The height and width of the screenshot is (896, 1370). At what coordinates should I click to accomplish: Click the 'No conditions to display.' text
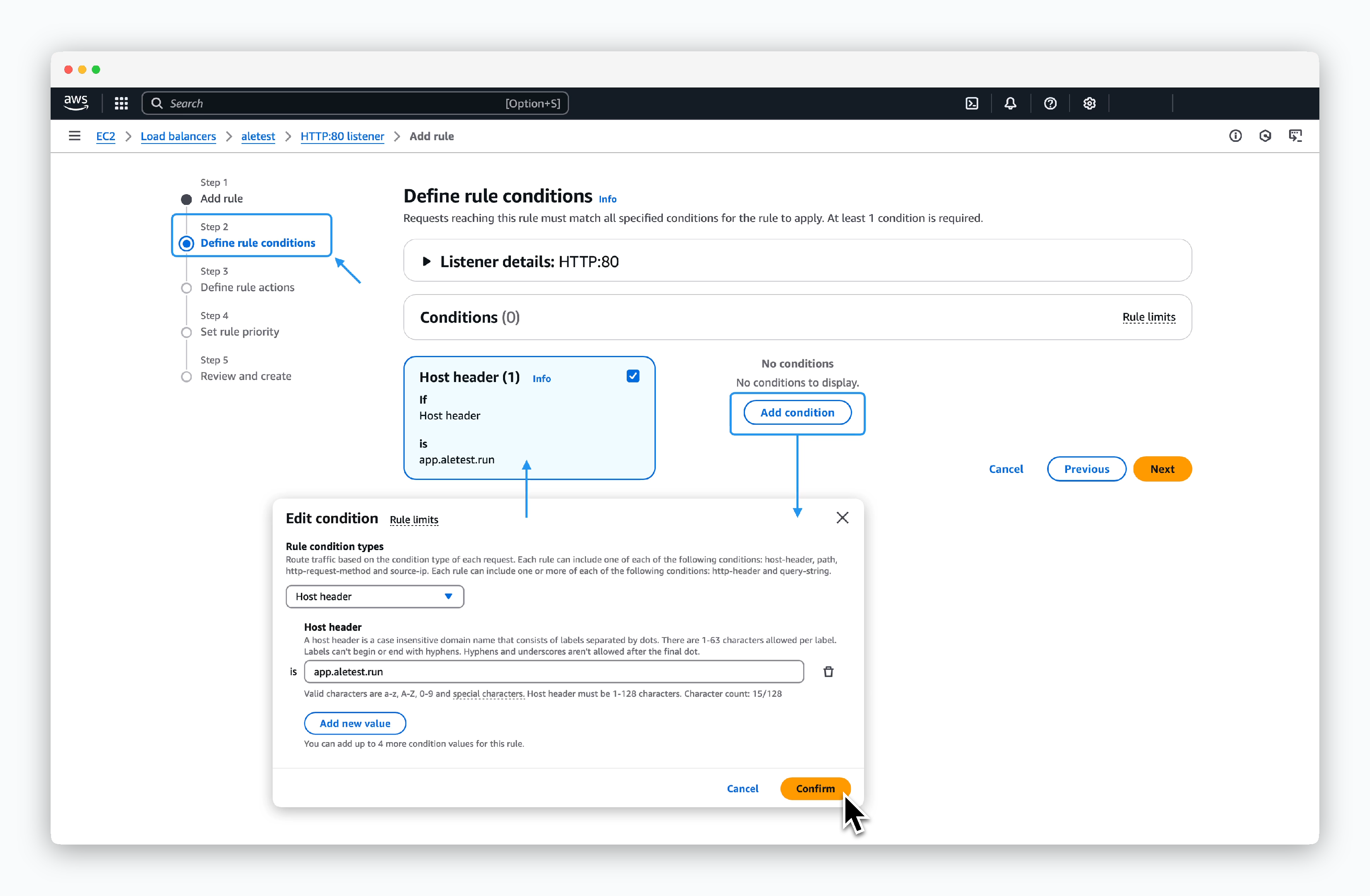click(797, 383)
